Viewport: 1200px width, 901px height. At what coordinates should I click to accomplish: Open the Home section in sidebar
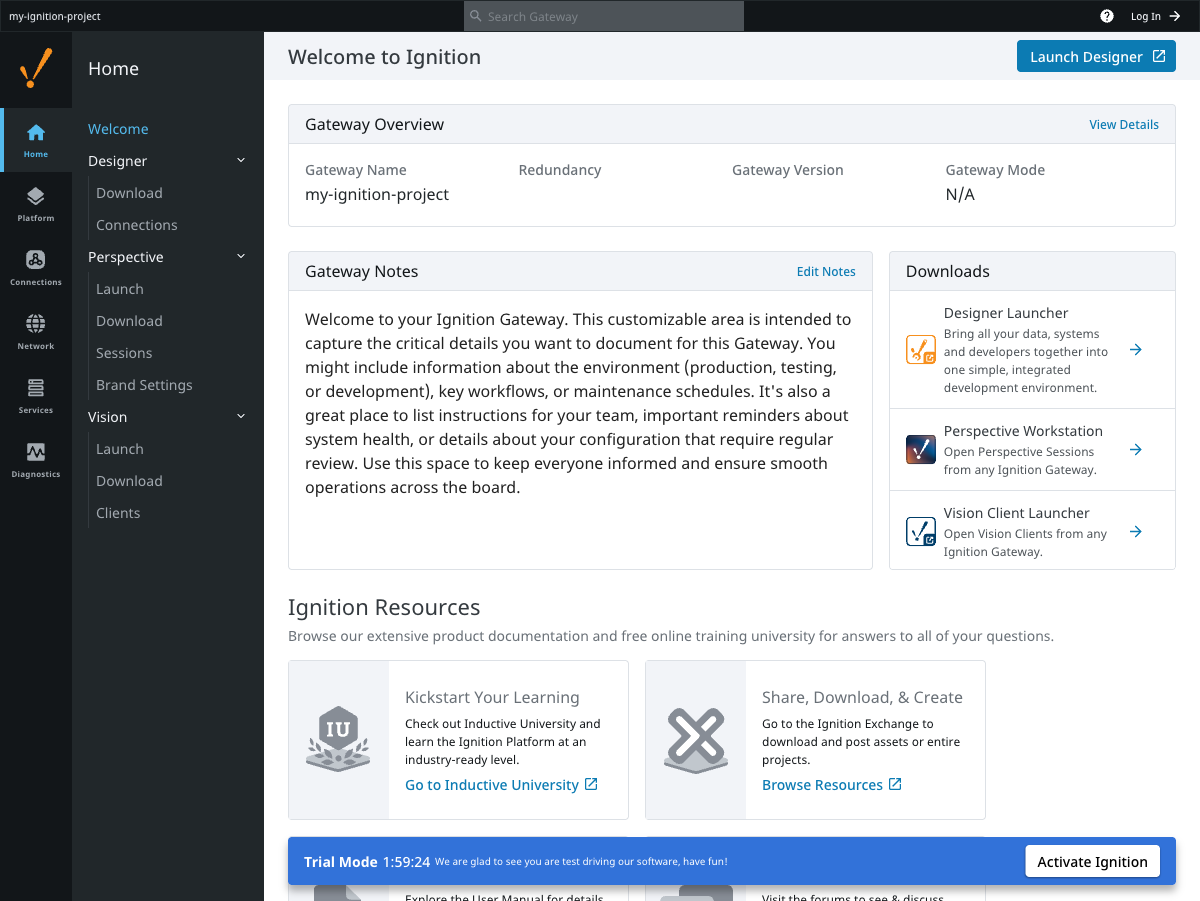point(36,140)
